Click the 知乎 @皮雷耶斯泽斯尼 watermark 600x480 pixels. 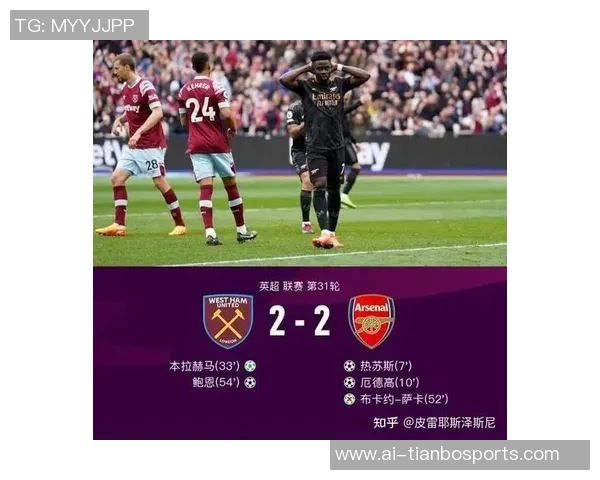(434, 423)
